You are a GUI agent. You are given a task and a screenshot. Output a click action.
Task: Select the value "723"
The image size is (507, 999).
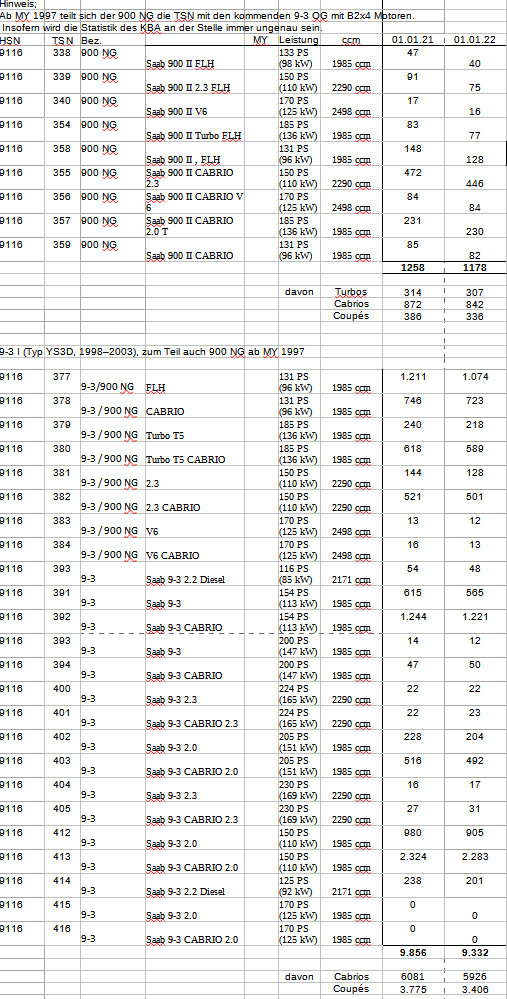475,401
